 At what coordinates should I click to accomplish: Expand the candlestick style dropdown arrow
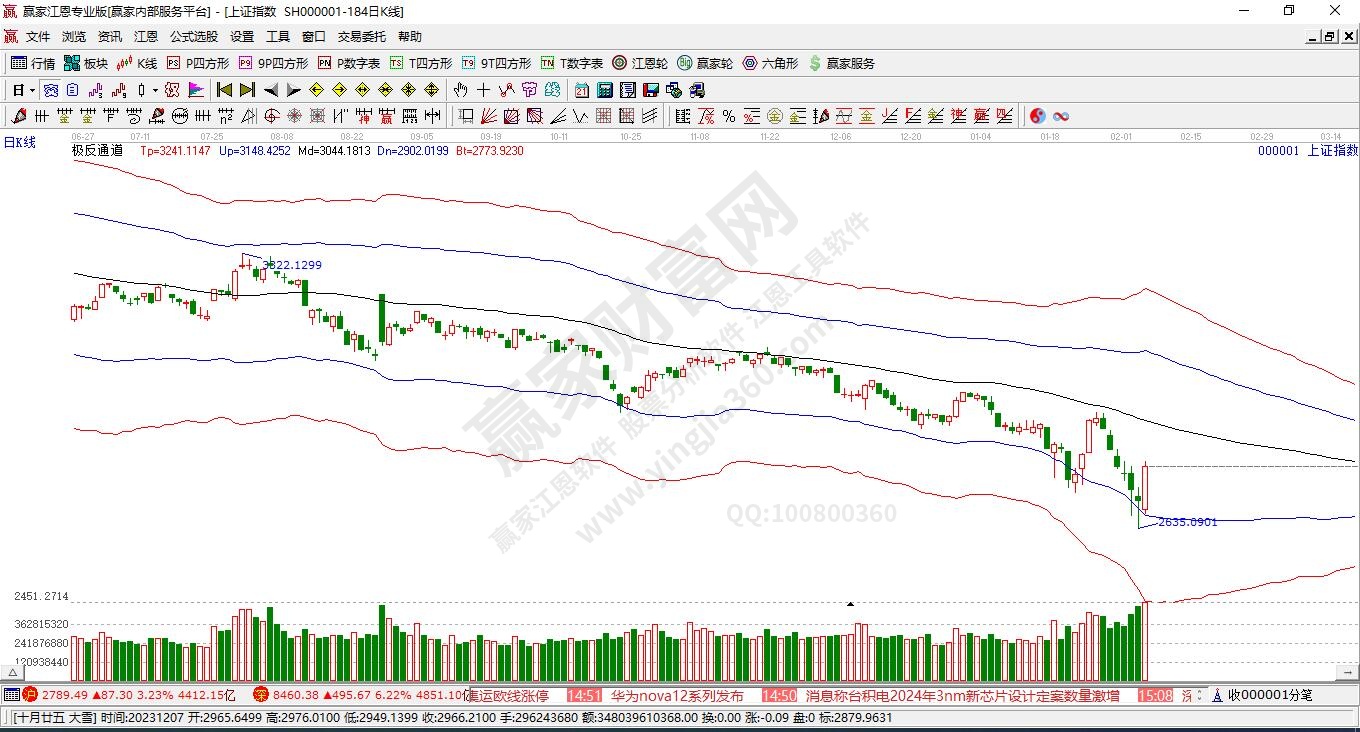pos(155,90)
